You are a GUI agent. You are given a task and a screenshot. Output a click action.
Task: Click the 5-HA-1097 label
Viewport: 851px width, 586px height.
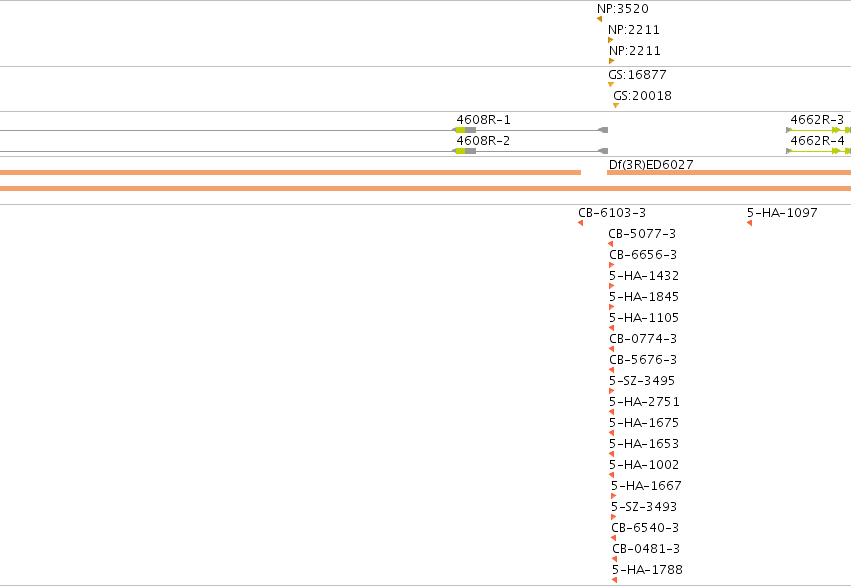[782, 213]
